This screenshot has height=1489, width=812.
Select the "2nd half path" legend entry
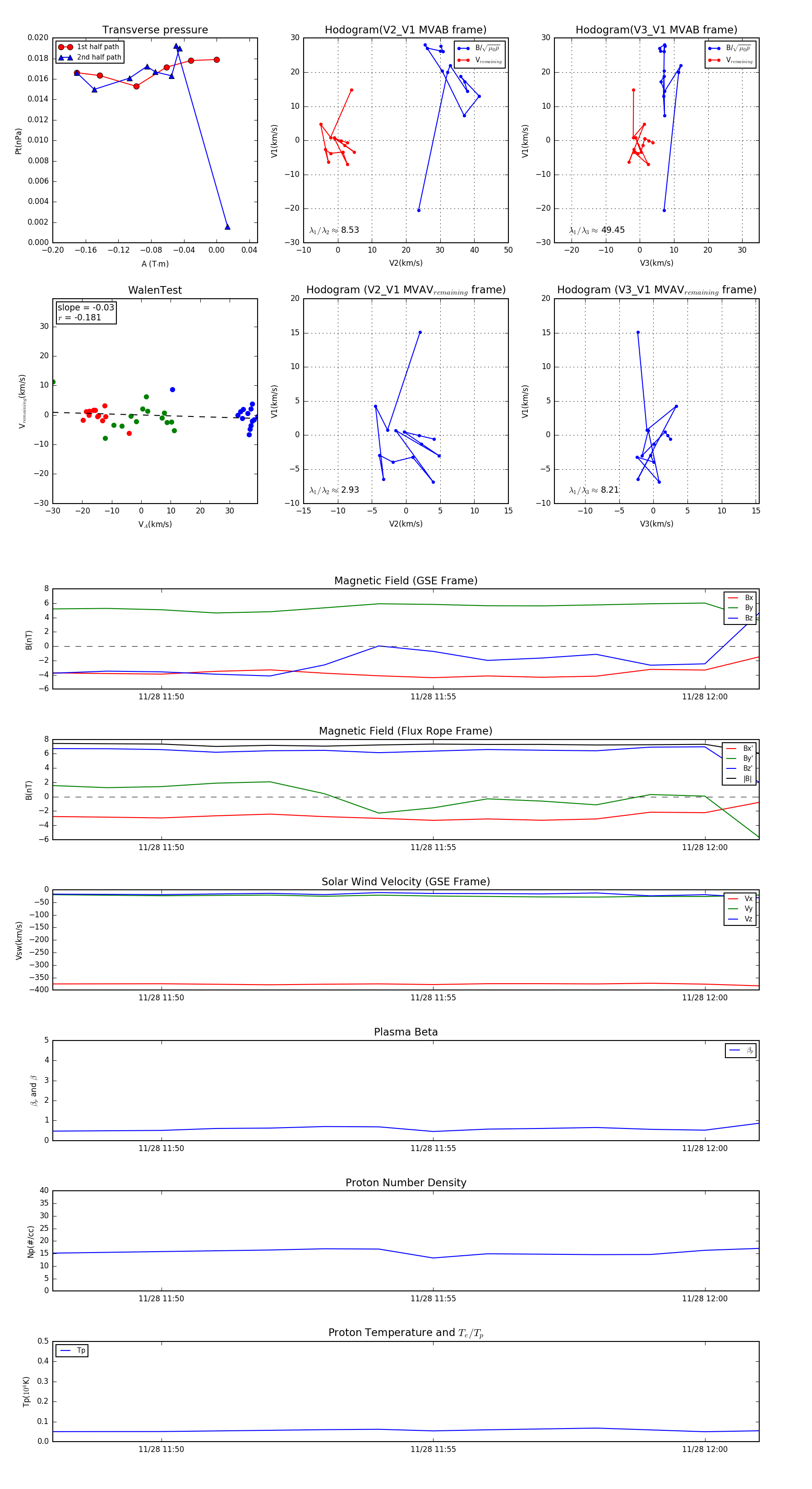coord(91,57)
